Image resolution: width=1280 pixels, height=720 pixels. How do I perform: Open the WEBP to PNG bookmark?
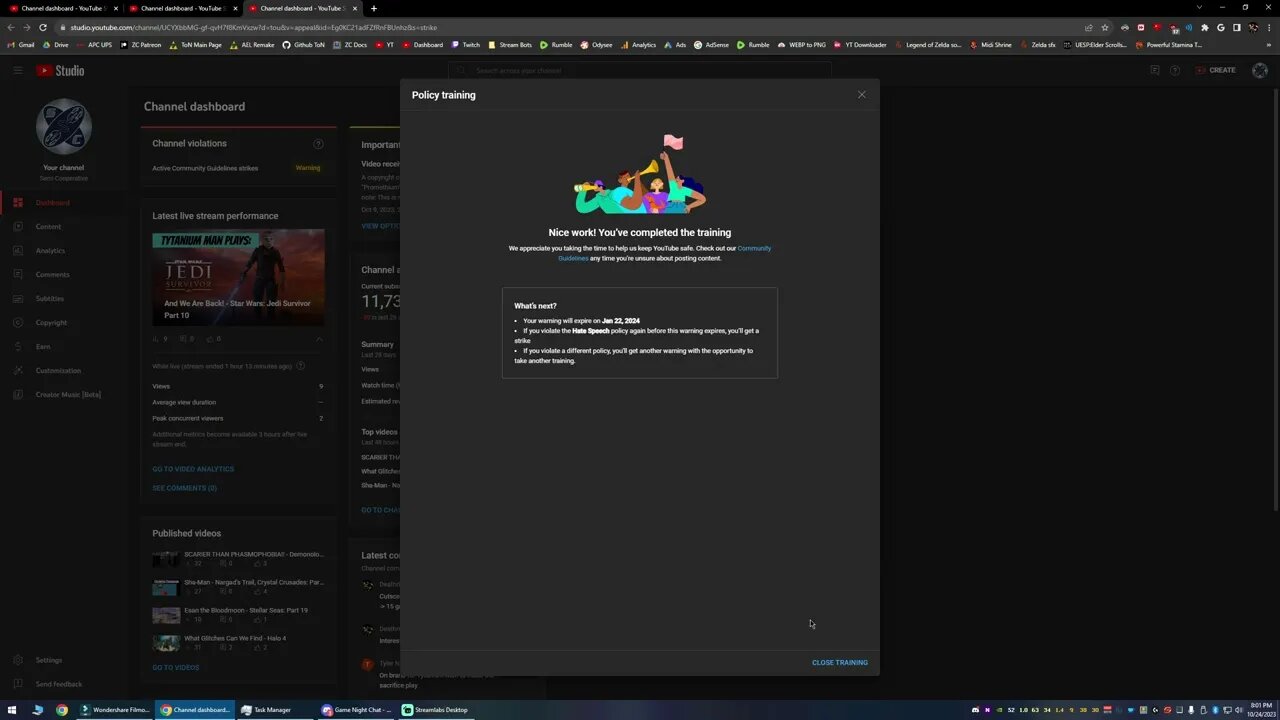[x=802, y=45]
